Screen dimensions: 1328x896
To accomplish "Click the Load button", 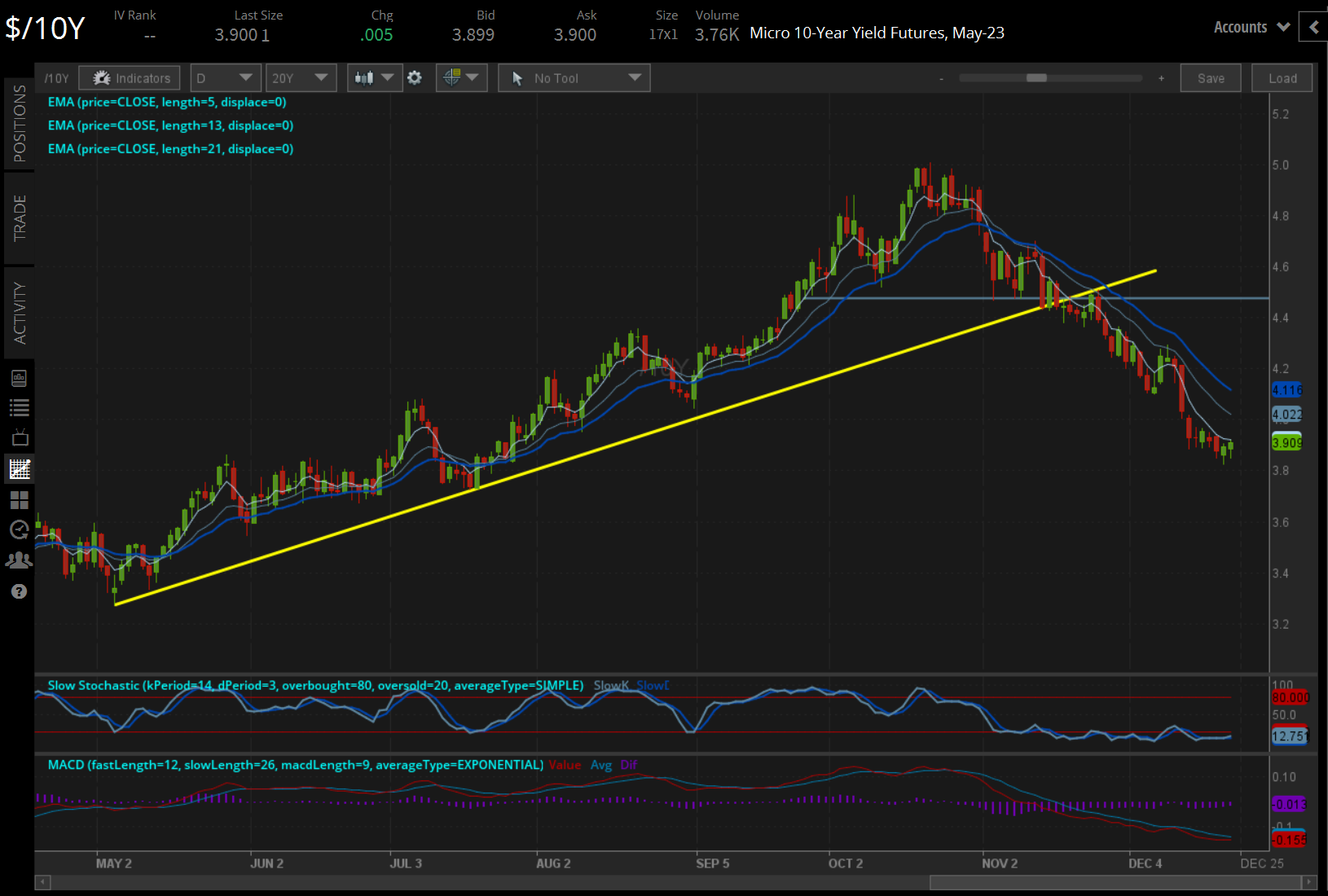I will [1282, 77].
